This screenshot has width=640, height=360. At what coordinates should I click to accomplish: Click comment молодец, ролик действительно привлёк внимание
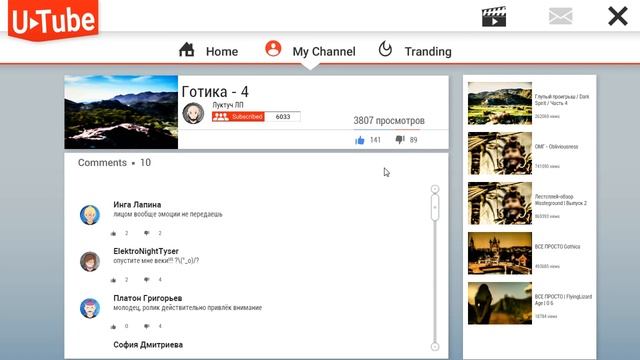coord(187,308)
